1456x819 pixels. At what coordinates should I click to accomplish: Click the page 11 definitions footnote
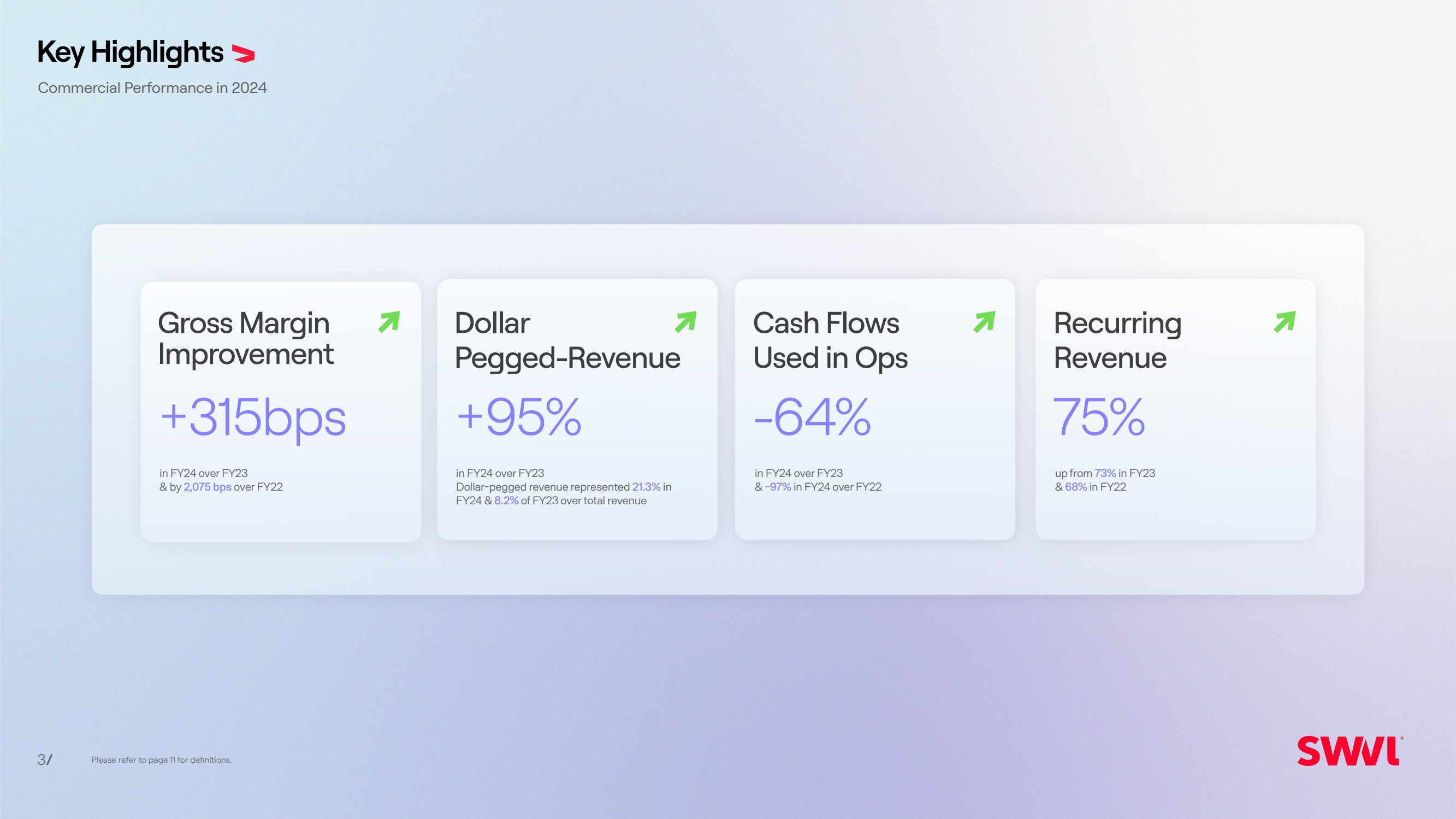point(161,759)
